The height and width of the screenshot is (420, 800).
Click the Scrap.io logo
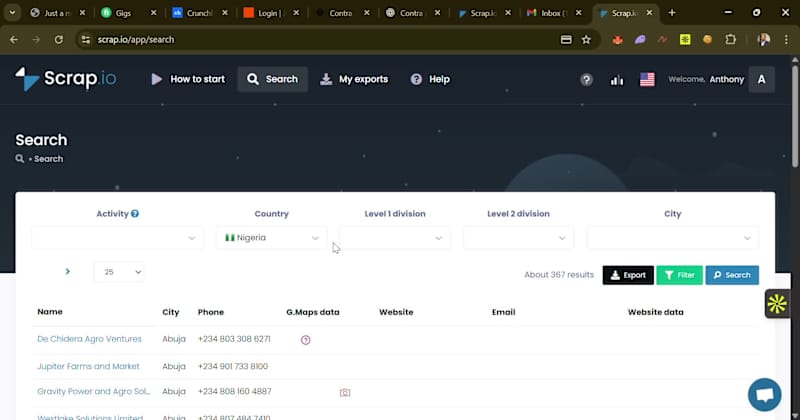point(66,79)
